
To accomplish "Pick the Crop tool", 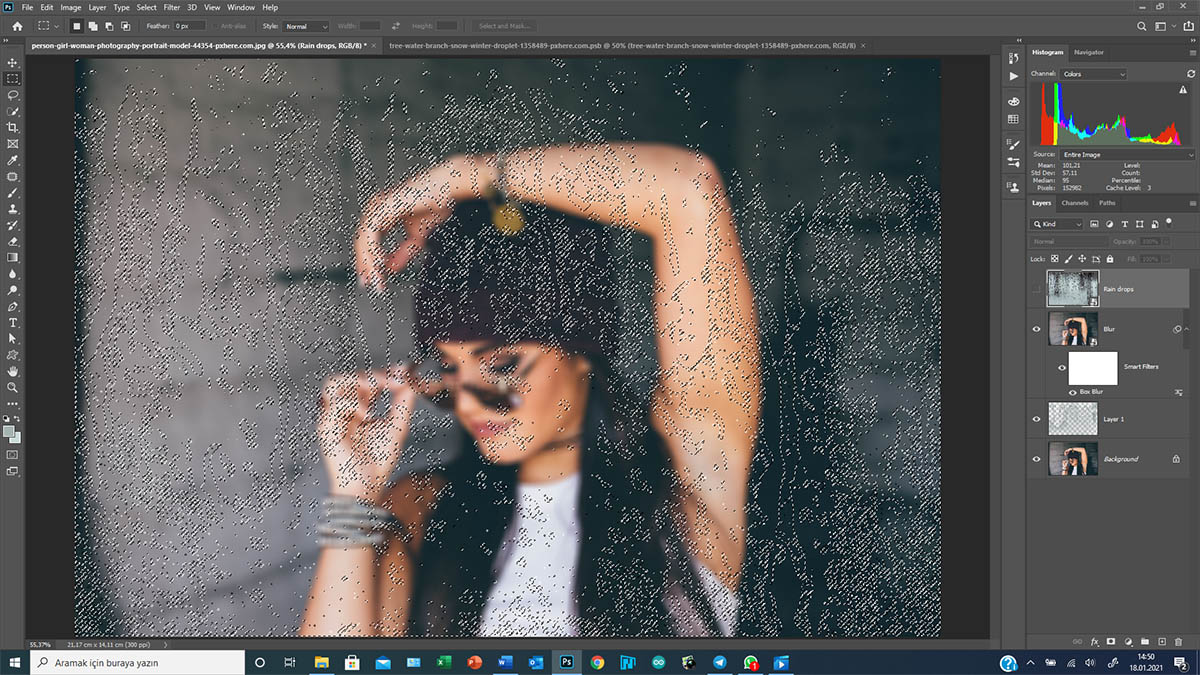I will (x=13, y=128).
